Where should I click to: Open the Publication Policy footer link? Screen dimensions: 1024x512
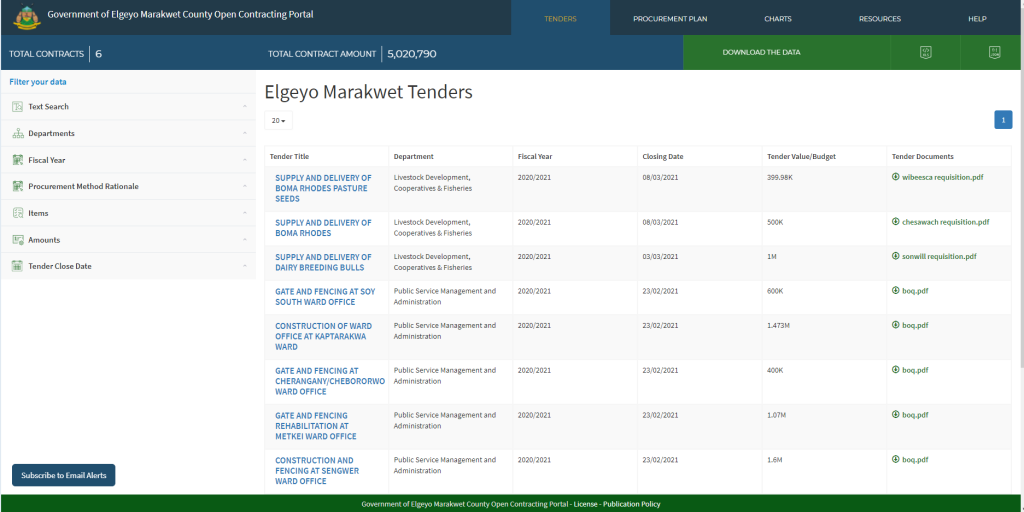tap(631, 504)
